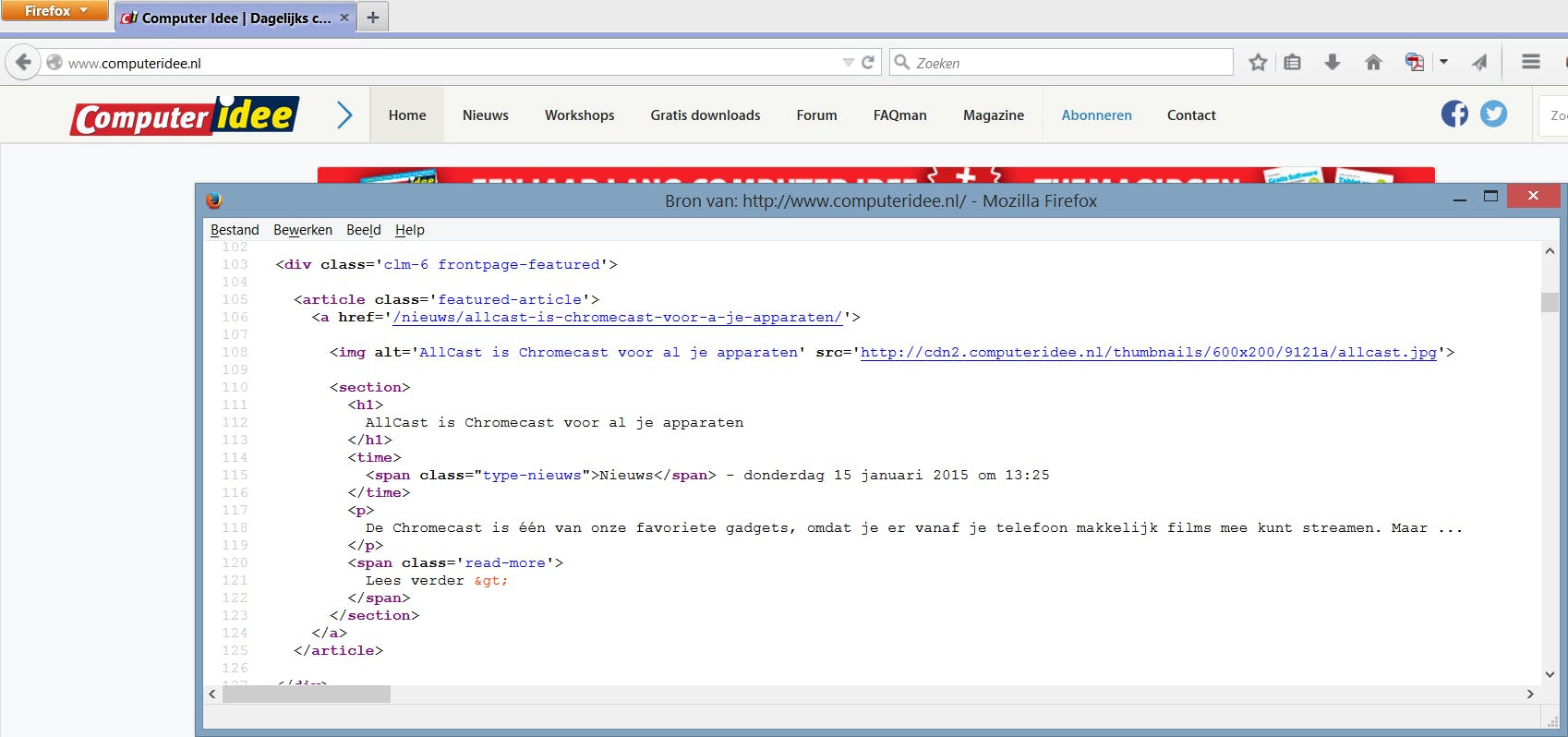Minimize the page source window

coord(1460,198)
